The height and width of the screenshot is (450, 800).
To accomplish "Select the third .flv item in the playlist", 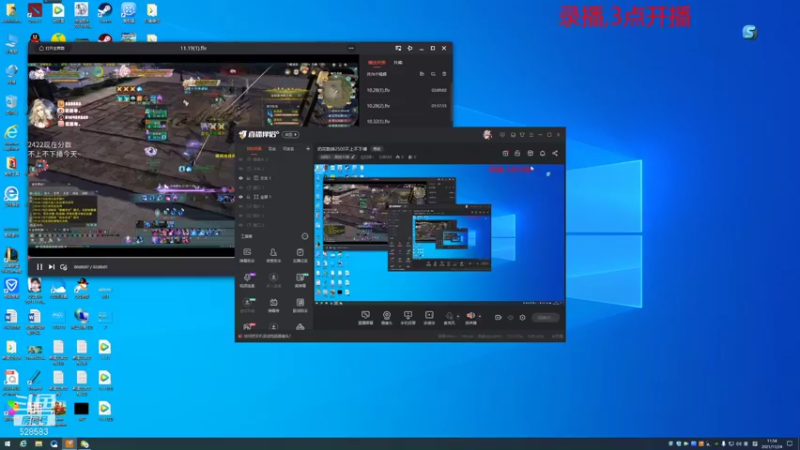I will [406, 121].
